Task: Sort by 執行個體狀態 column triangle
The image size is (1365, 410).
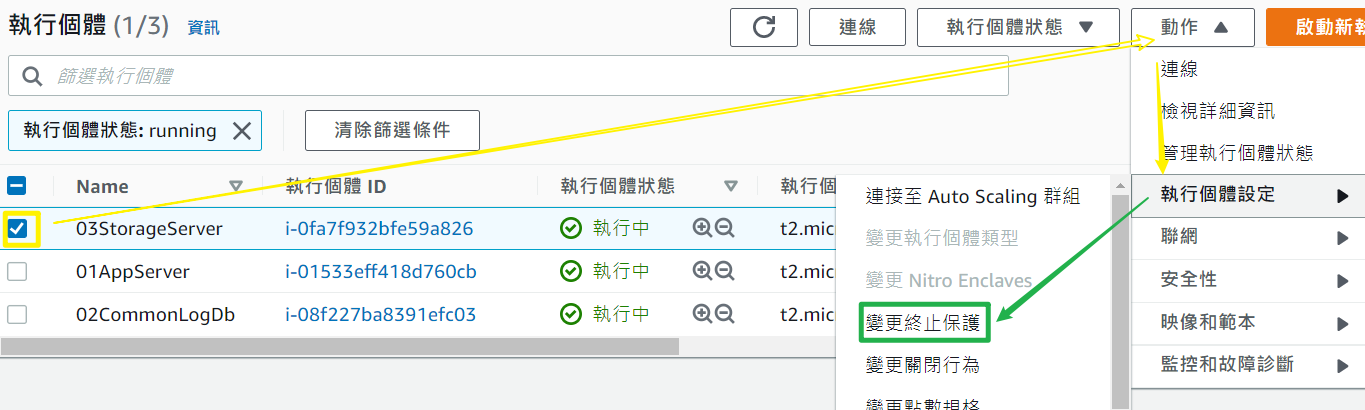Action: (730, 186)
